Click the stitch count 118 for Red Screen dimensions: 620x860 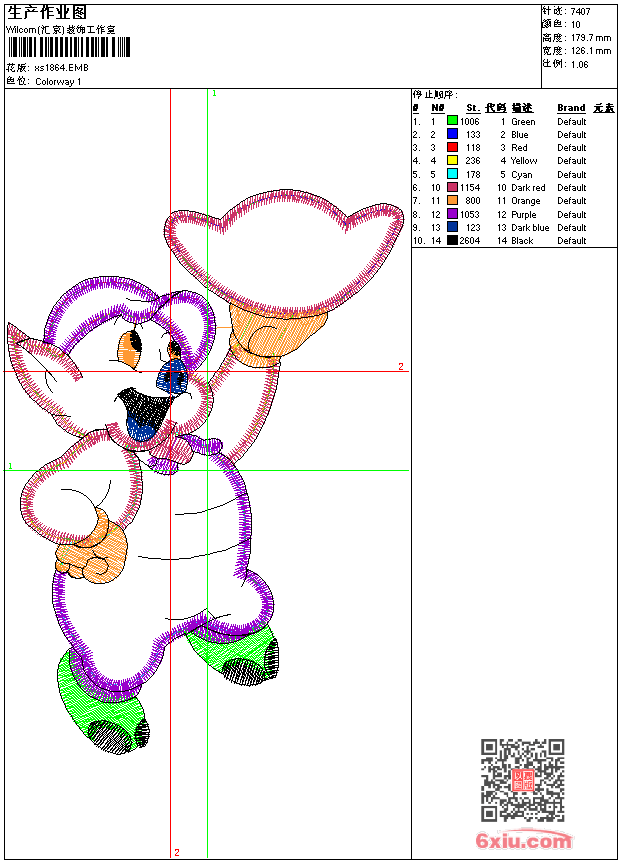[x=473, y=148]
